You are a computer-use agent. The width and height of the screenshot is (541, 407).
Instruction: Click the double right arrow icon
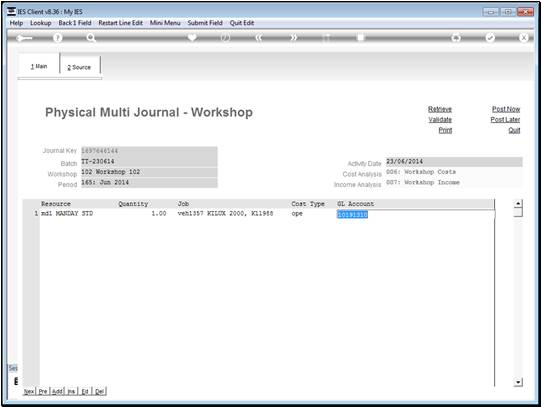click(293, 38)
